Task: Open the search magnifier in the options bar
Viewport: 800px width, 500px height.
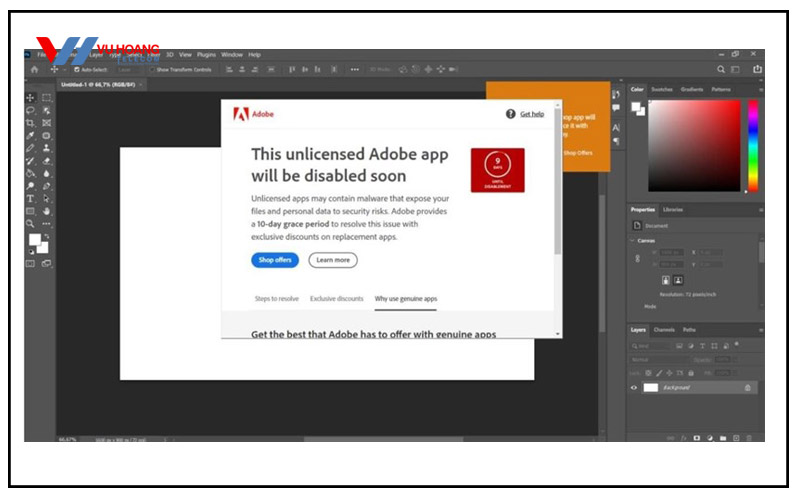Action: click(720, 69)
